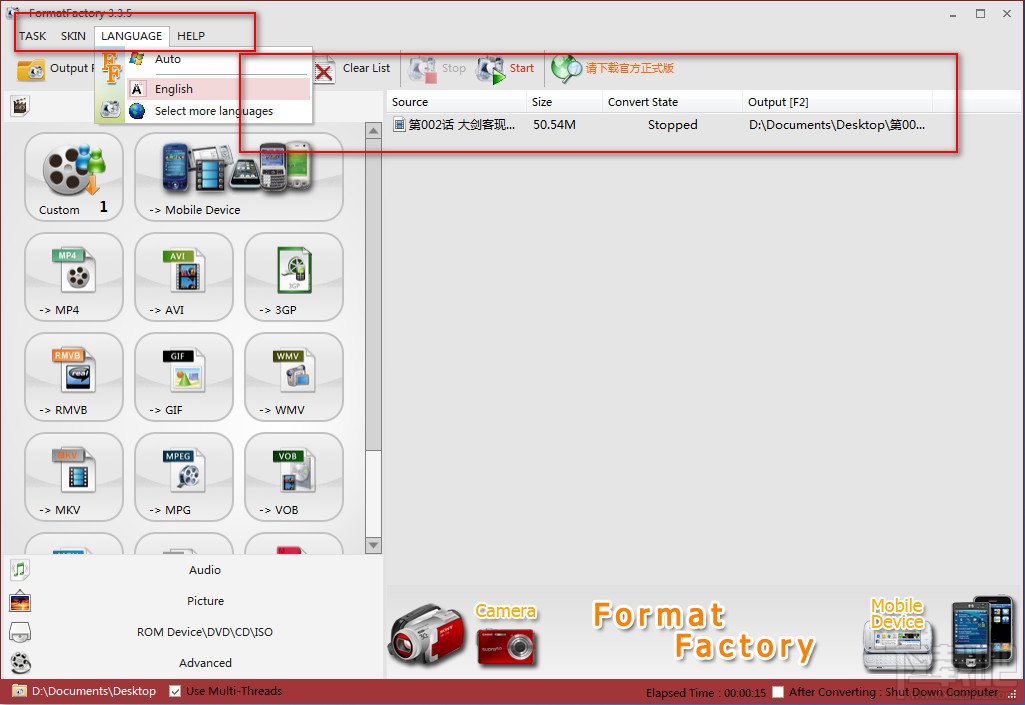
Task: Sort by the Output [F2] column header
Action: pyautogui.click(x=838, y=102)
